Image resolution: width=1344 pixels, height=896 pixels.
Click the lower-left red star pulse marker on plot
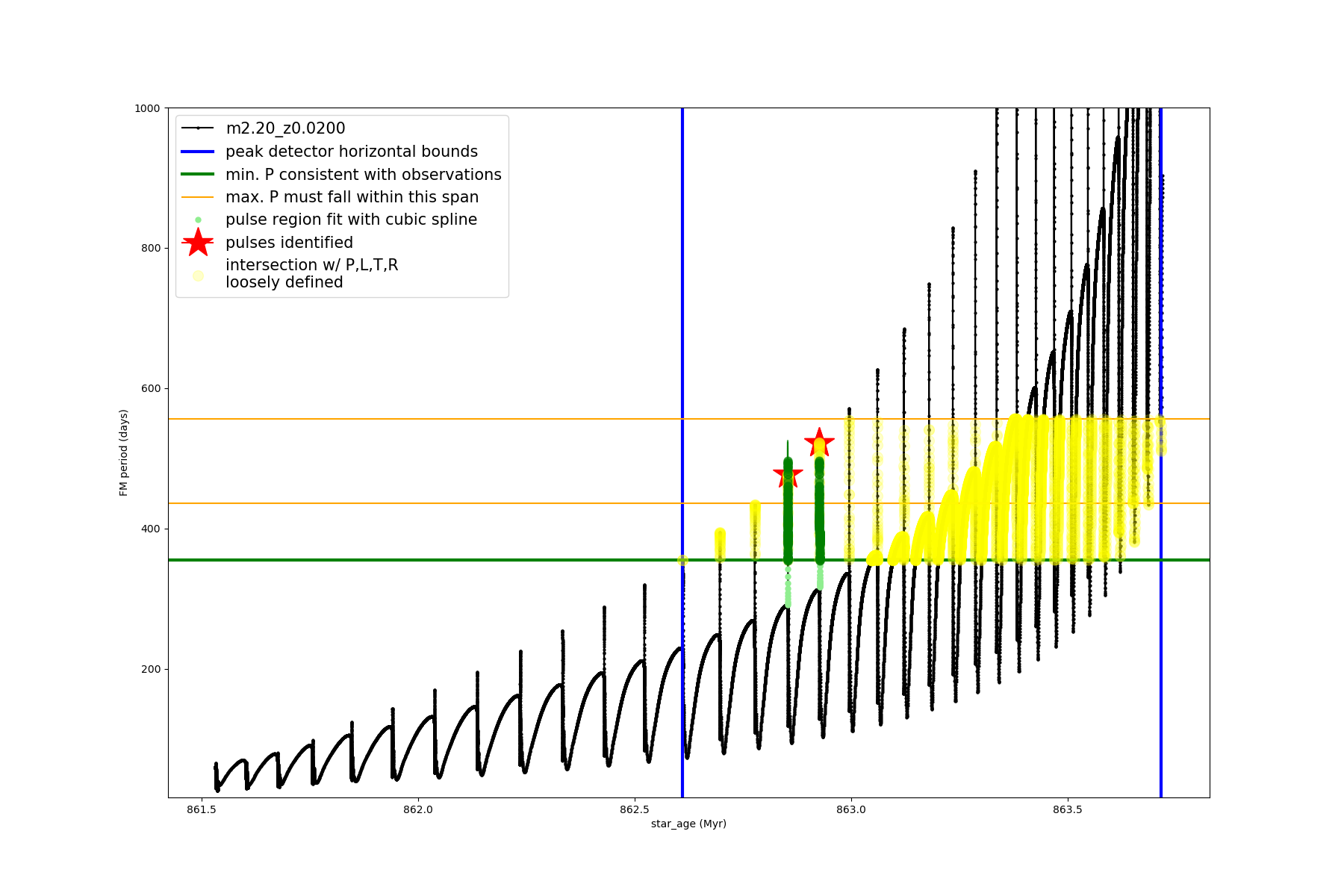coord(788,474)
